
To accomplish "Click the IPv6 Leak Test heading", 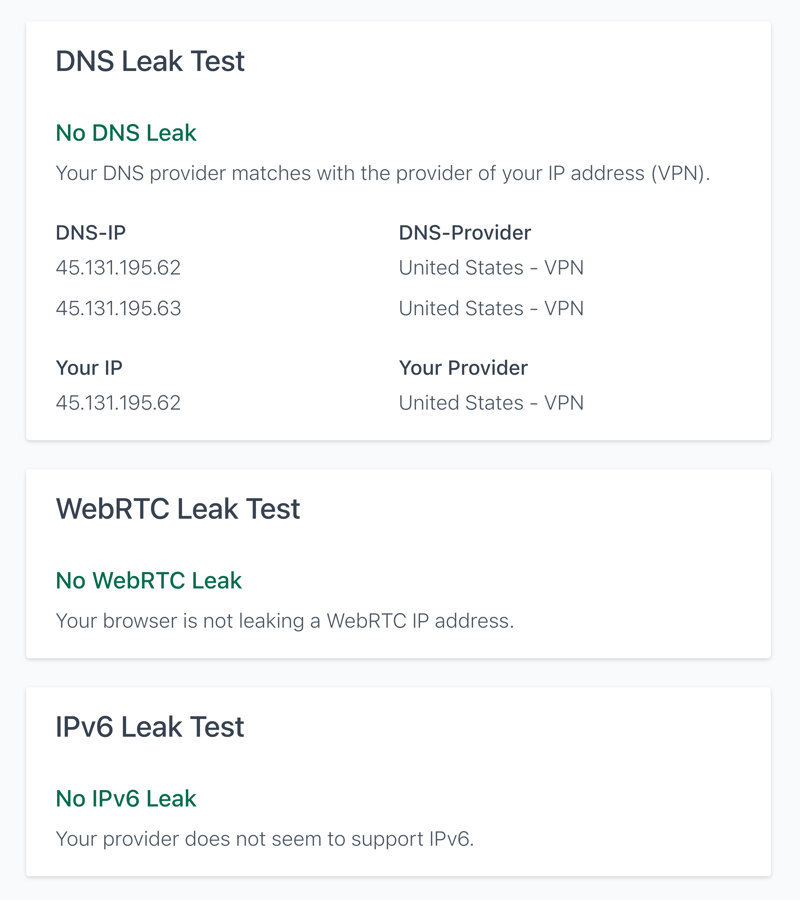I will (x=150, y=727).
